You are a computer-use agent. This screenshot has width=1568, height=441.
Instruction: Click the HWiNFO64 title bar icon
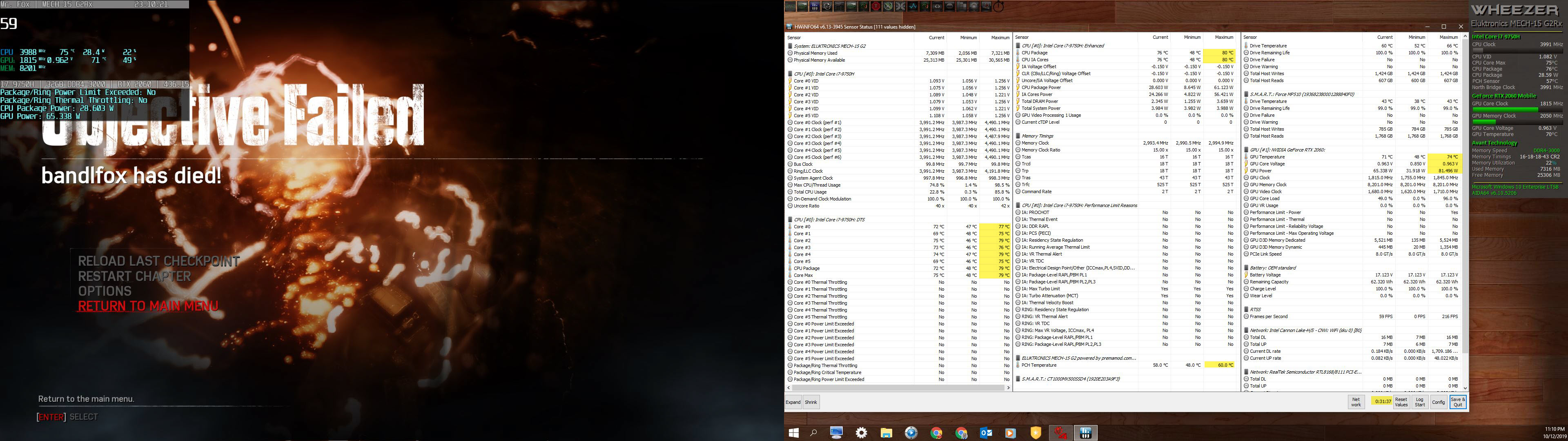point(789,27)
